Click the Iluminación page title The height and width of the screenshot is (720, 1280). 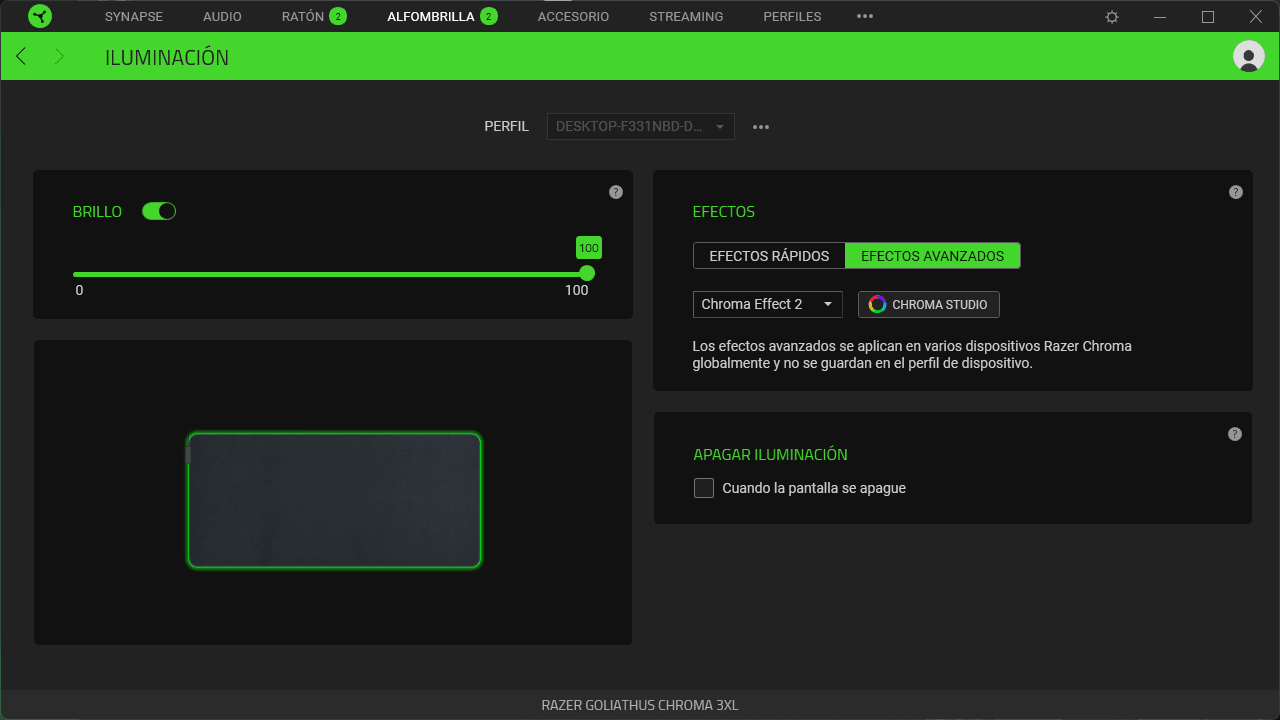pos(167,57)
